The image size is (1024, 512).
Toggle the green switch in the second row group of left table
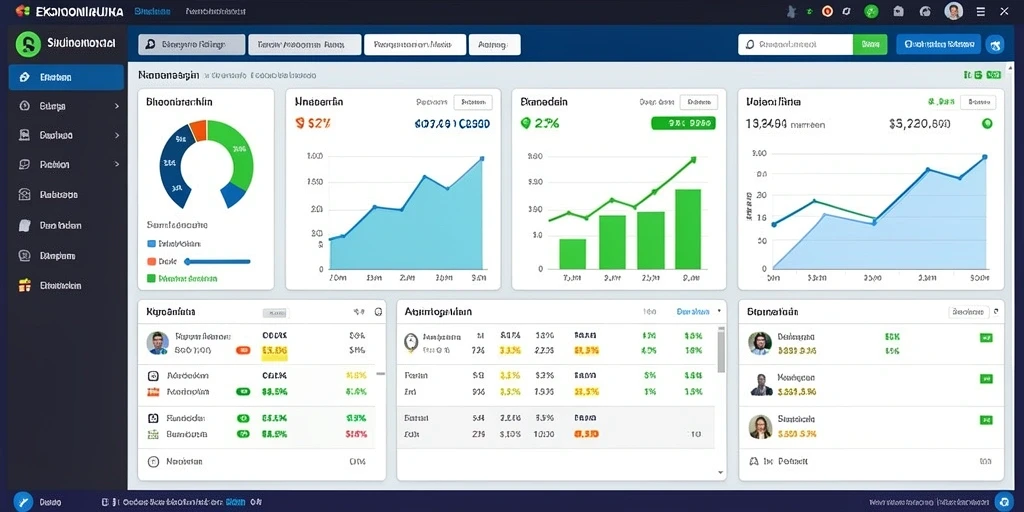click(243, 392)
